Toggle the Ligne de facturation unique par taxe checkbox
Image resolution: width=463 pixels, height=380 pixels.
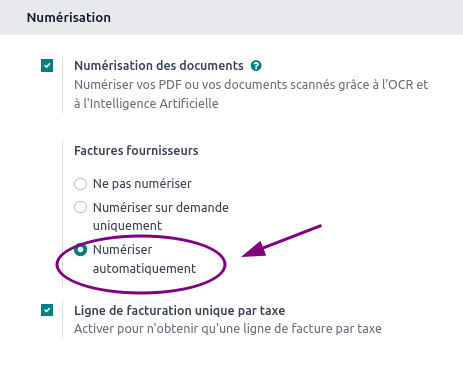click(47, 310)
